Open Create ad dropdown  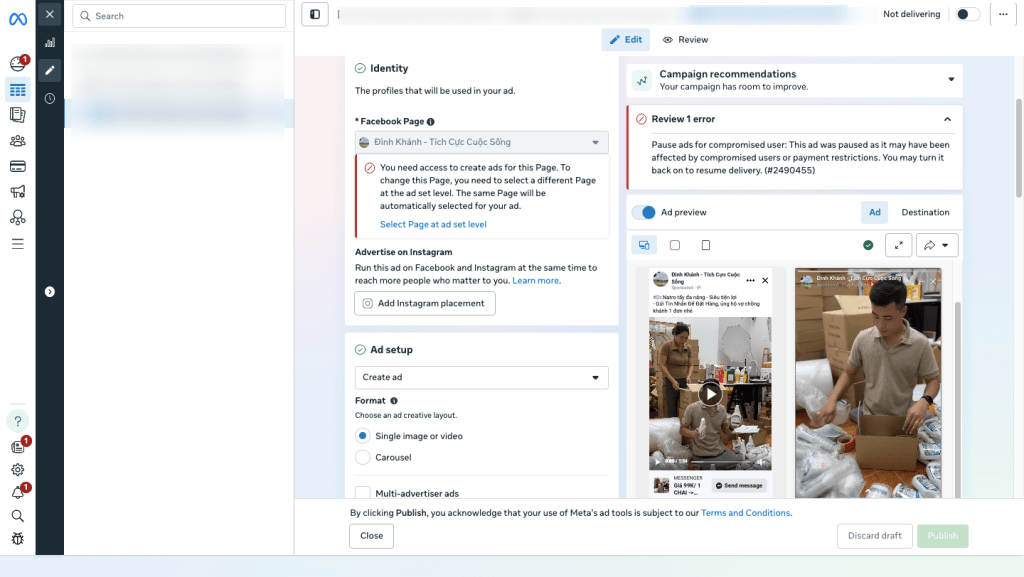tap(481, 377)
